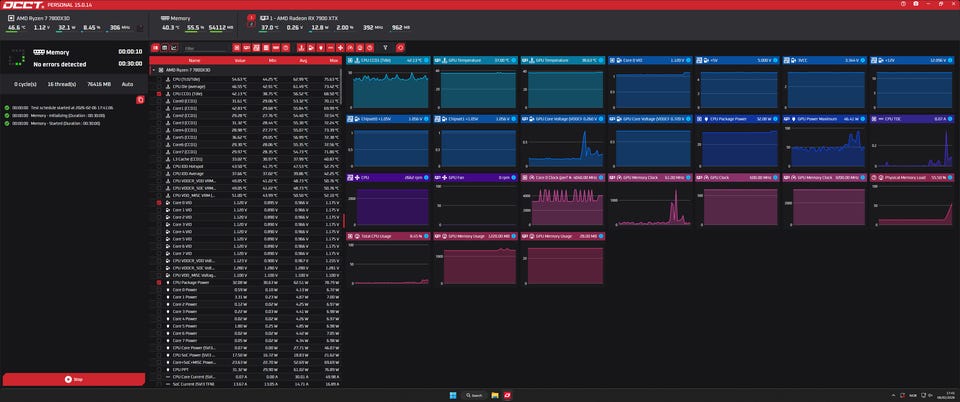Viewport: 960px width, 402px height.
Task: Uncheck the Core 0 VID checkbox
Action: pyautogui.click(x=158, y=201)
